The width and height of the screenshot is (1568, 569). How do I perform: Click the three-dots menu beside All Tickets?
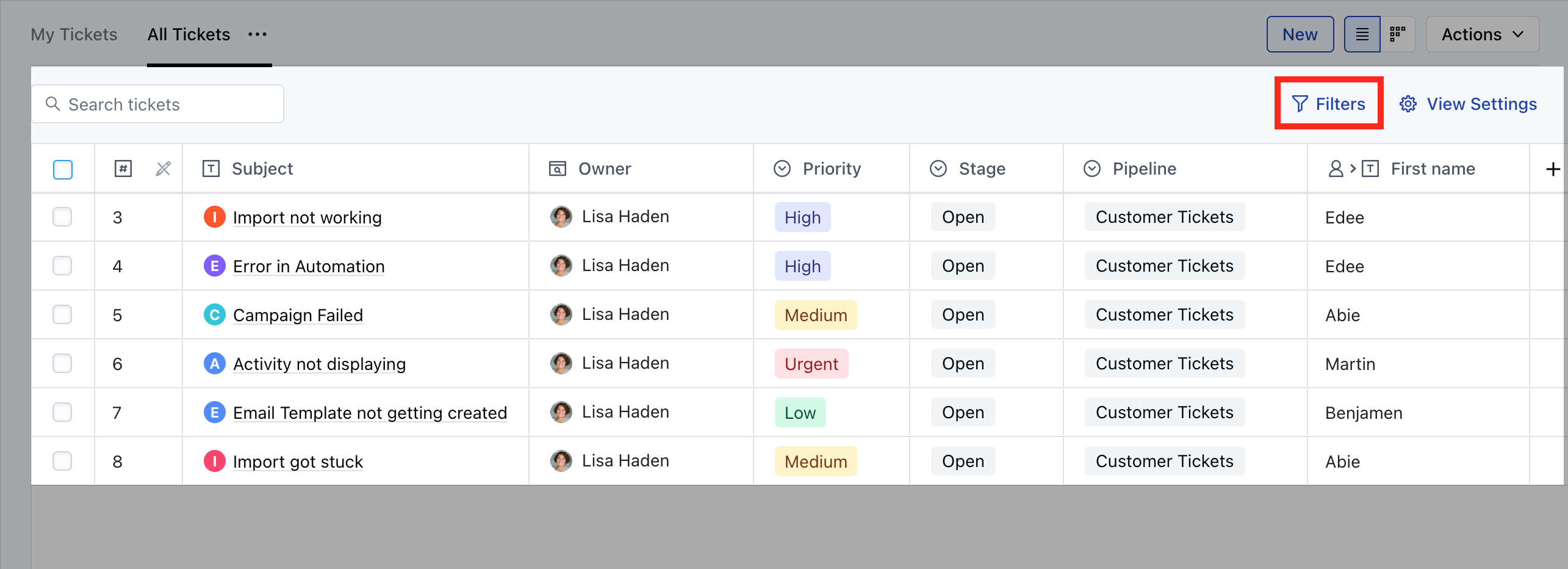257,35
